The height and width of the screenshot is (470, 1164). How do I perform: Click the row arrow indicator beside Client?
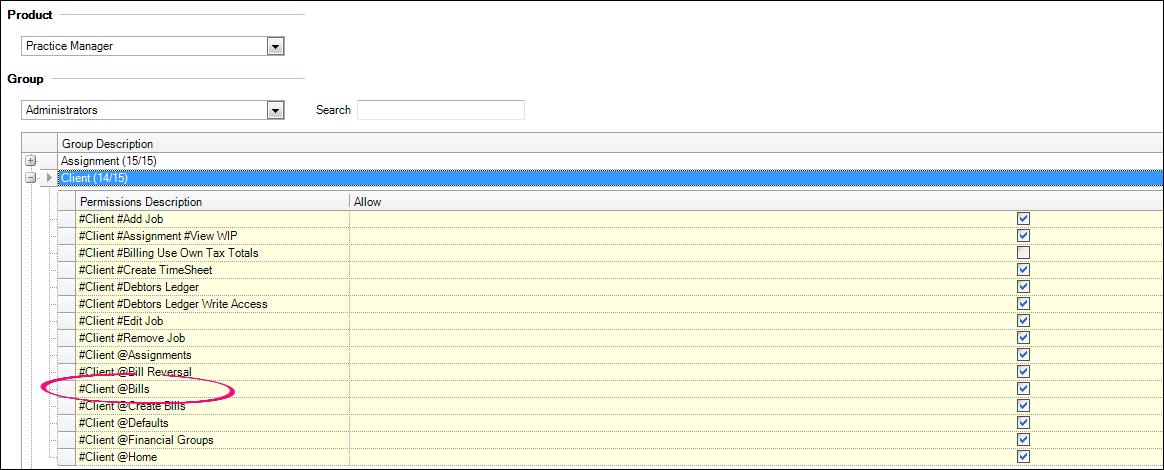(49, 178)
